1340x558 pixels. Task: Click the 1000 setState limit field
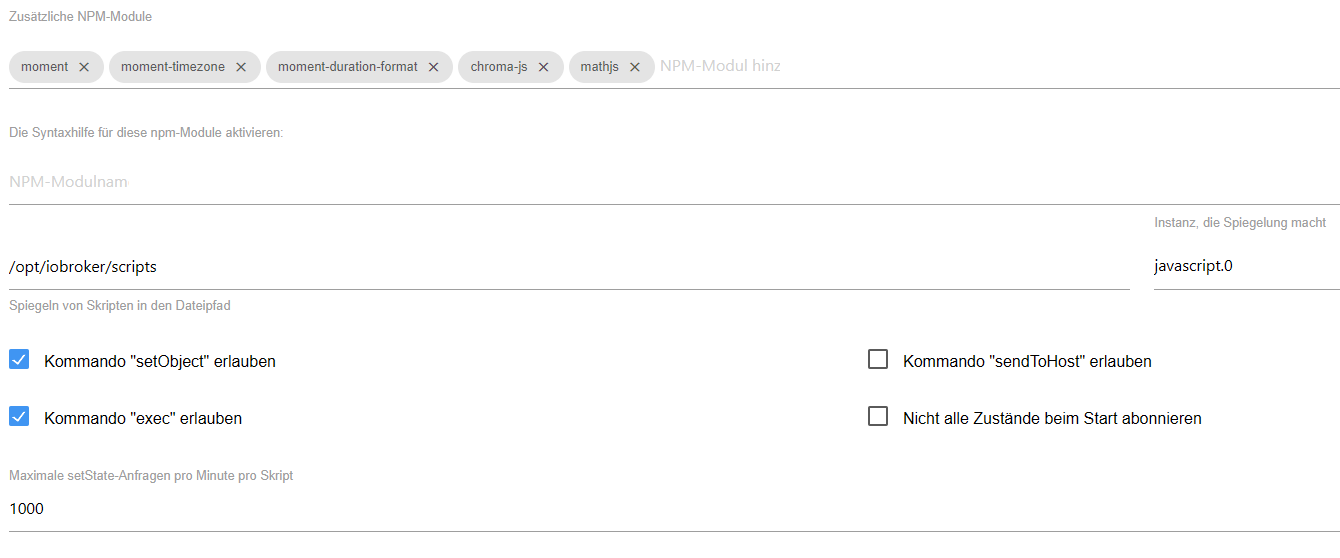point(674,509)
